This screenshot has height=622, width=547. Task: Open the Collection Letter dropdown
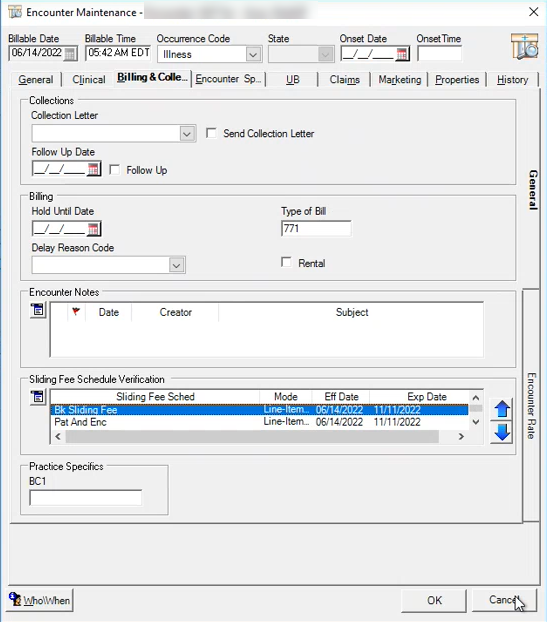coord(187,134)
